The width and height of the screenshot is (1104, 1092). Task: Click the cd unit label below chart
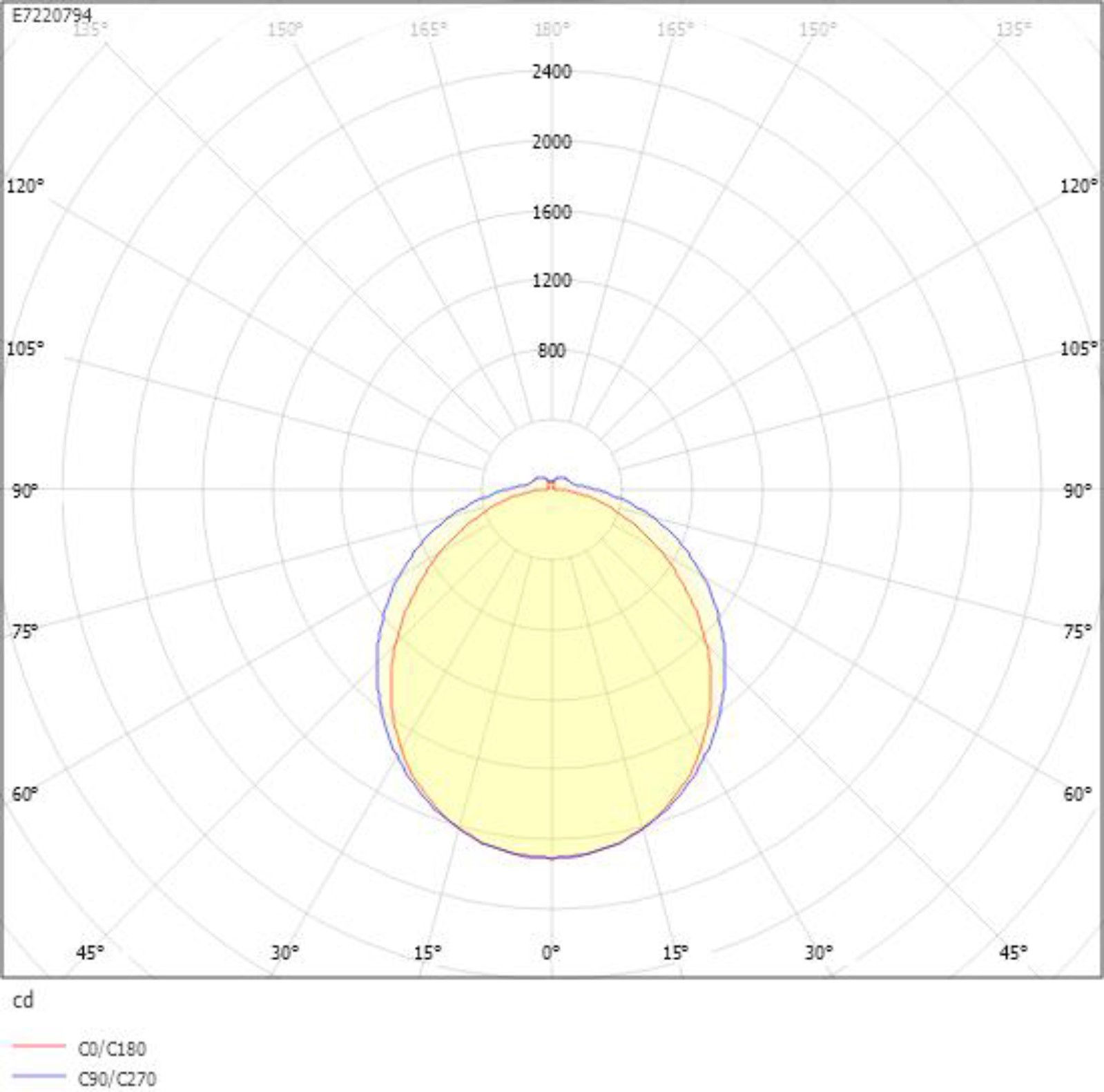coord(23,1000)
